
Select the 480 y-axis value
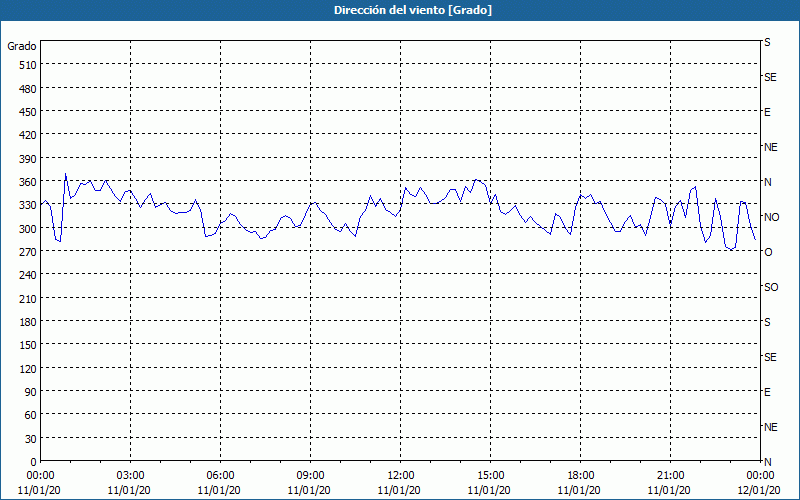pyautogui.click(x=28, y=89)
